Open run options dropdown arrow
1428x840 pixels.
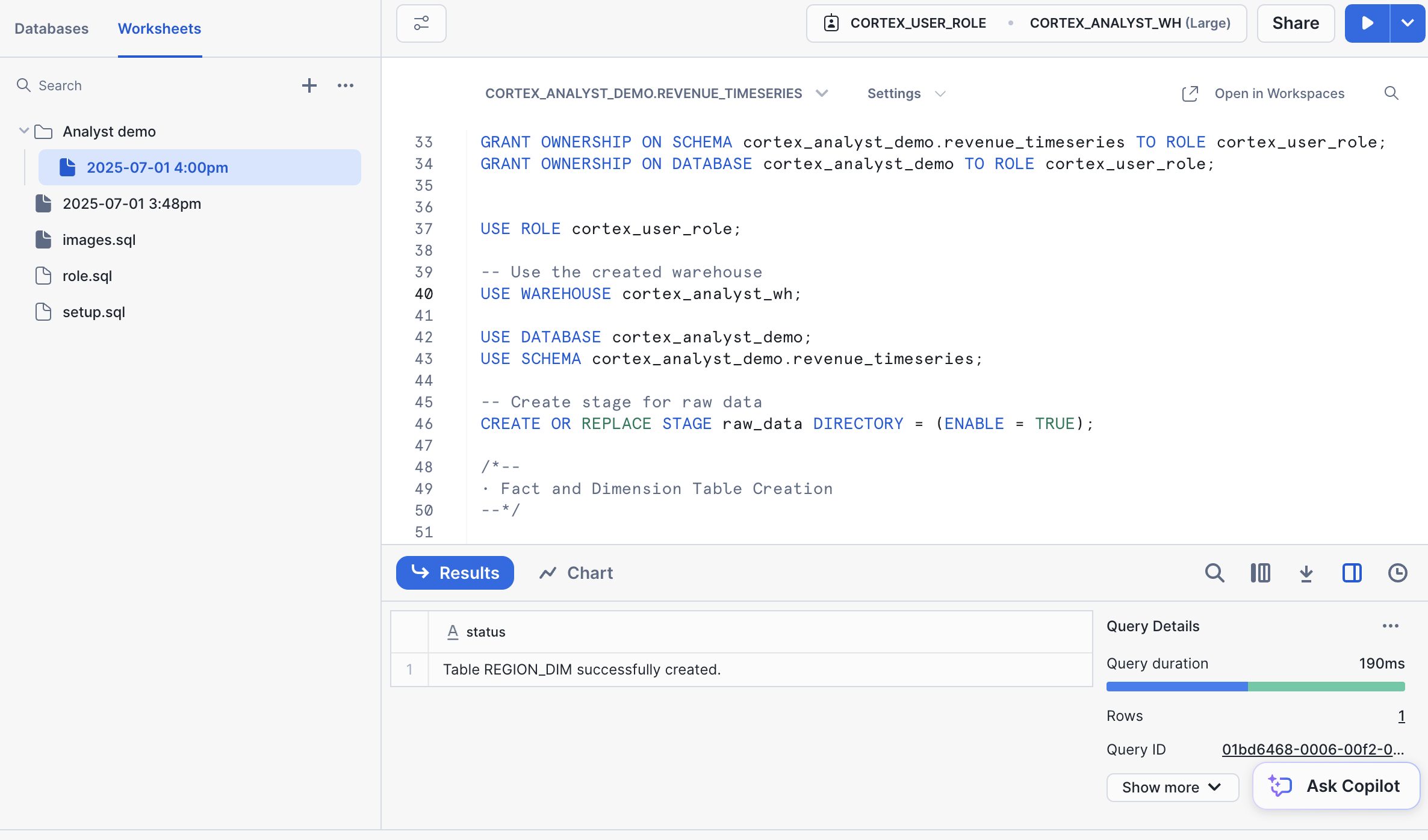pyautogui.click(x=1408, y=23)
